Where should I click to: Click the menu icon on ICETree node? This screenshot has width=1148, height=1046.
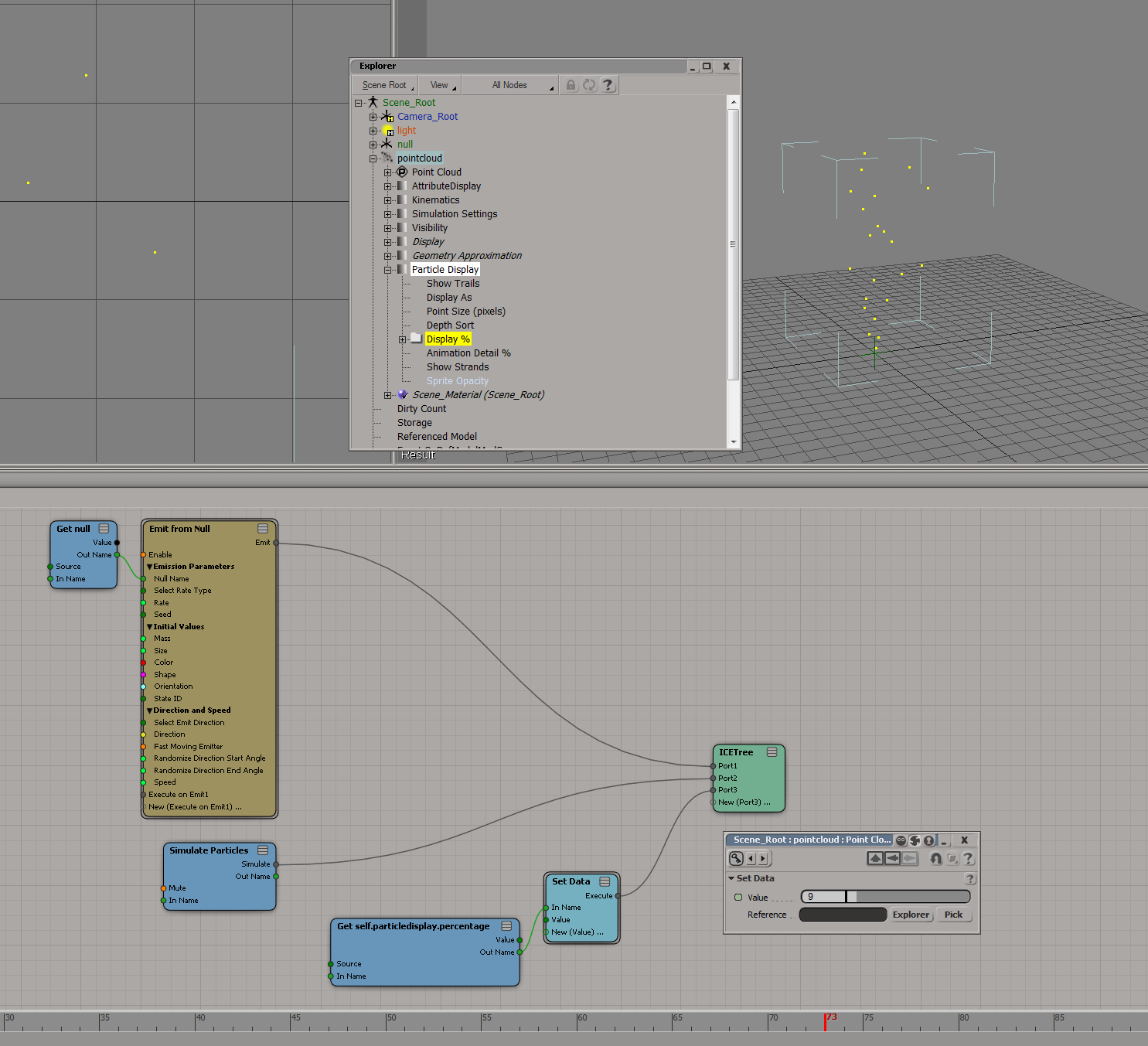(x=772, y=752)
